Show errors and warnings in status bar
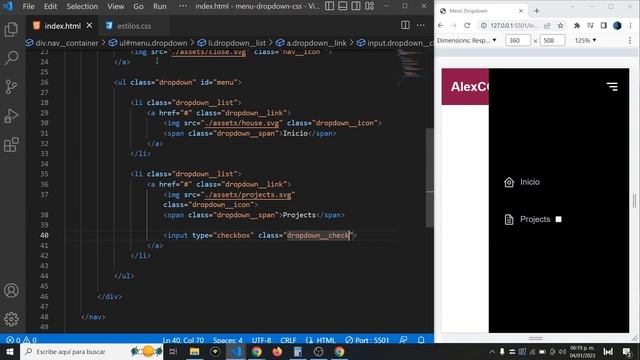The height and width of the screenshot is (360, 640). (x=21, y=340)
